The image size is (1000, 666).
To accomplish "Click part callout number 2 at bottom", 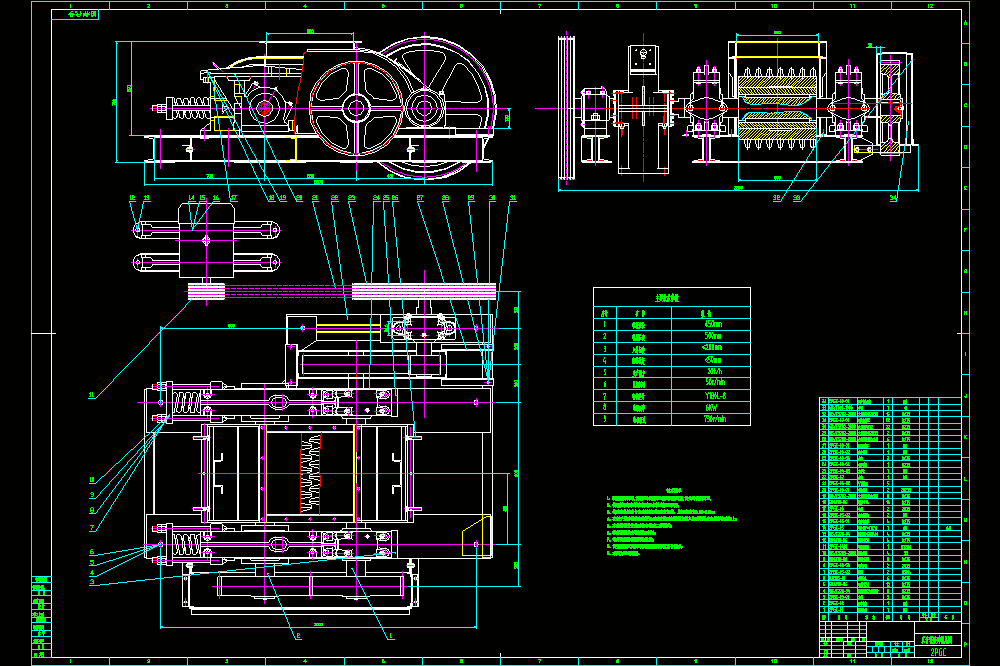I will [x=298, y=636].
